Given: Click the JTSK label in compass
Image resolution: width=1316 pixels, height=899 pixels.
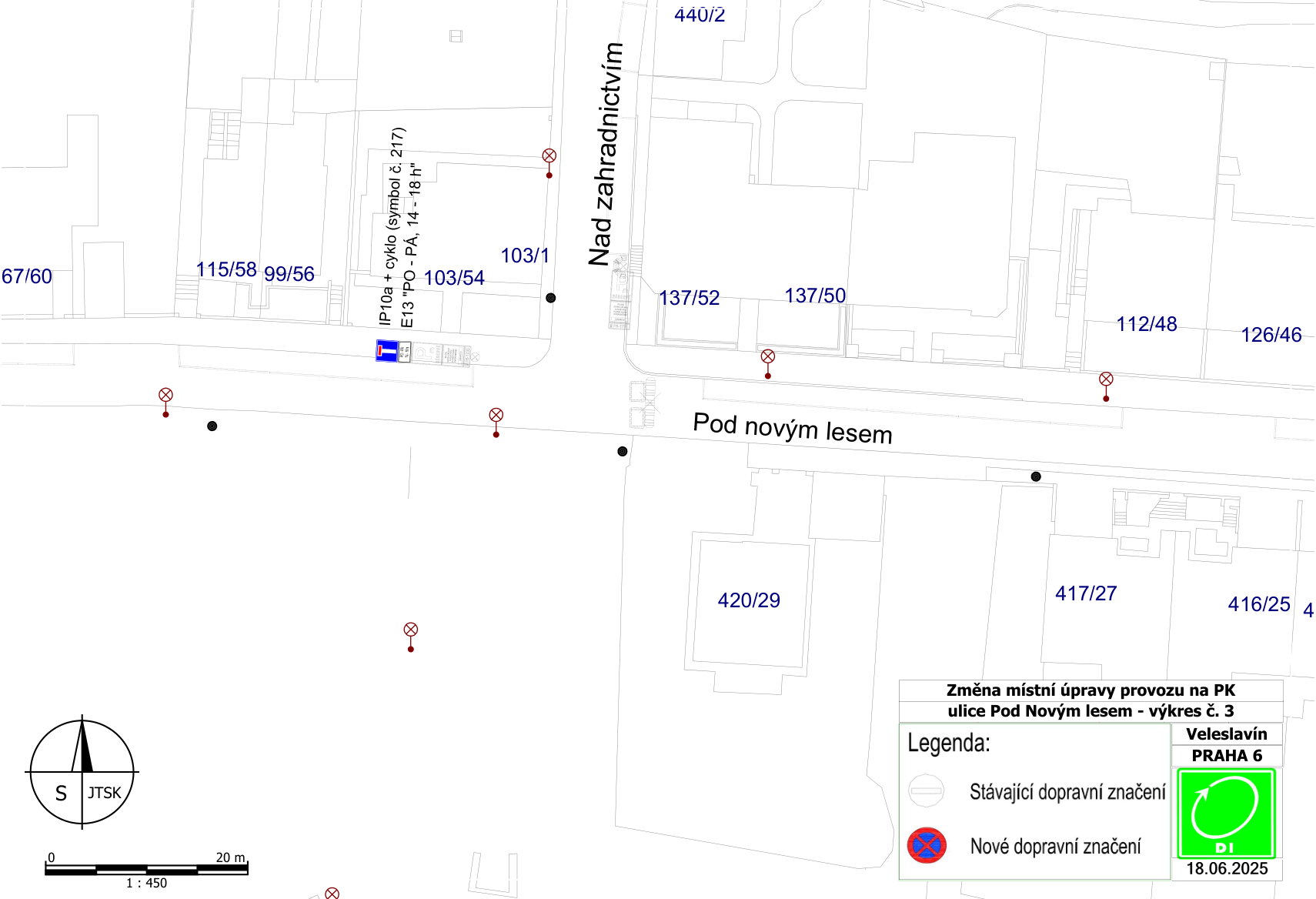Looking at the screenshot, I should point(105,793).
